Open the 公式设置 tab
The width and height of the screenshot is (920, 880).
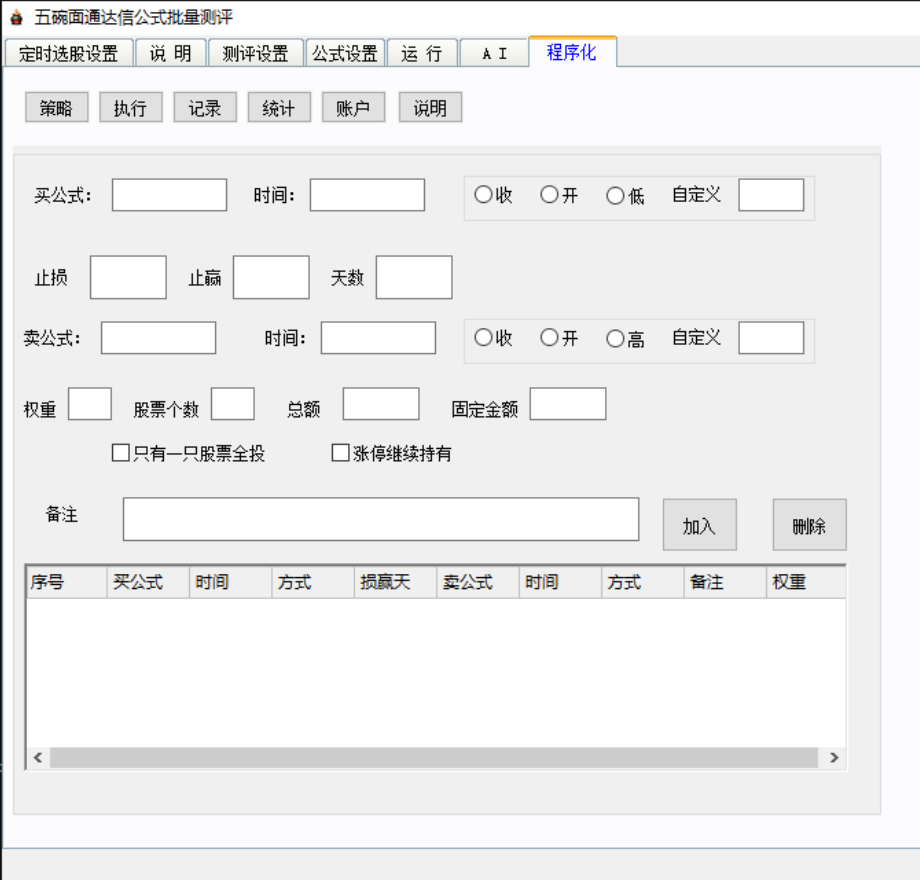(x=345, y=54)
